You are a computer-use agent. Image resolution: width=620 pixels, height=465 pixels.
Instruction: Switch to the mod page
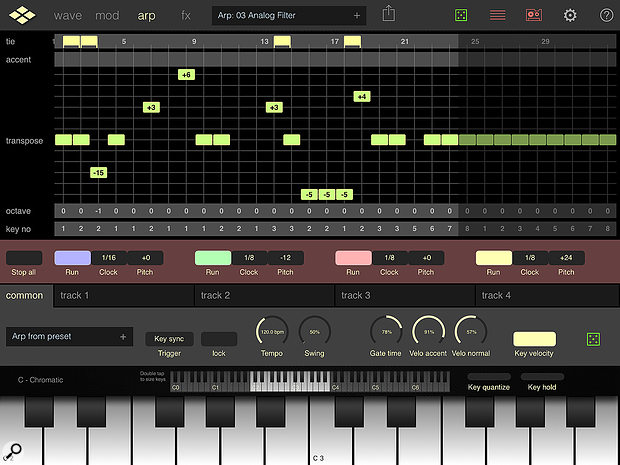point(107,15)
